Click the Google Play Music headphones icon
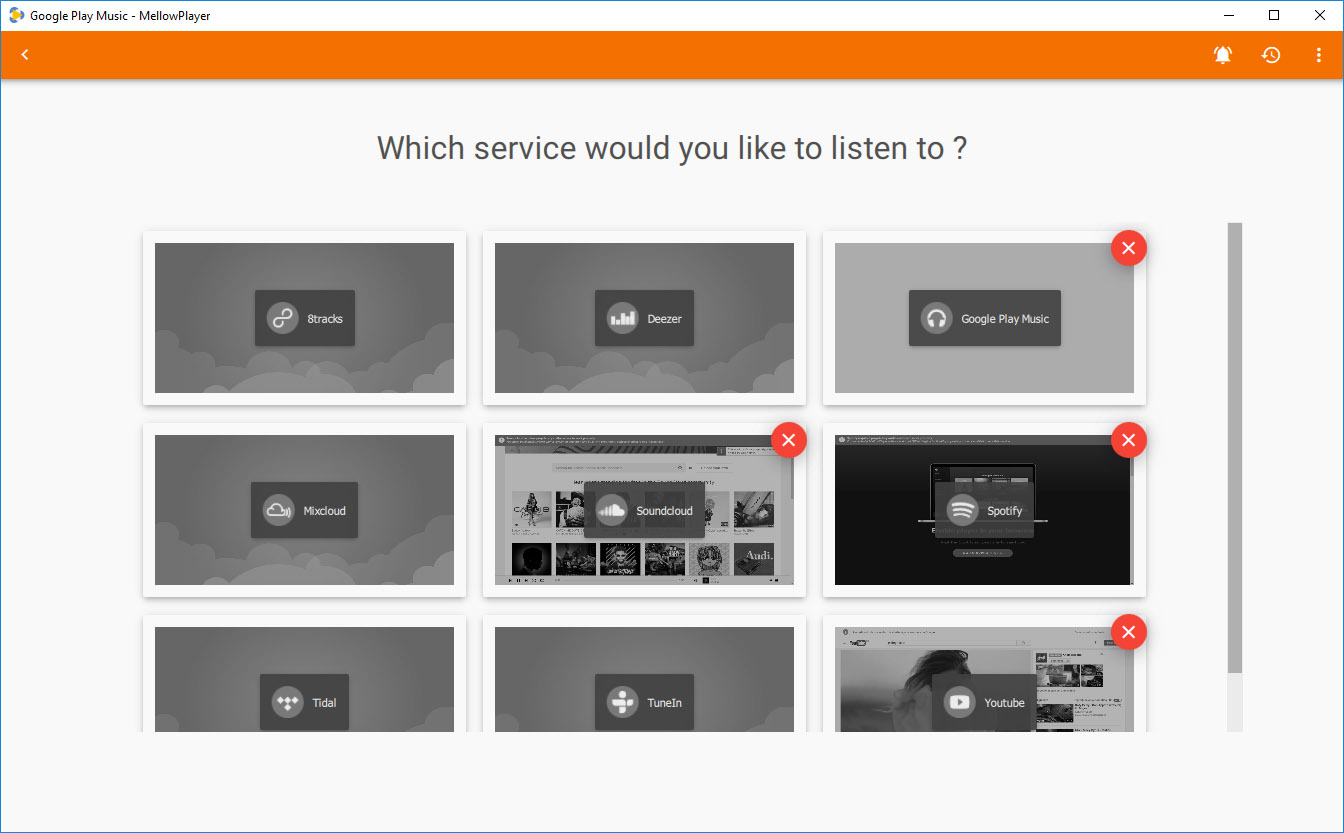 936,319
